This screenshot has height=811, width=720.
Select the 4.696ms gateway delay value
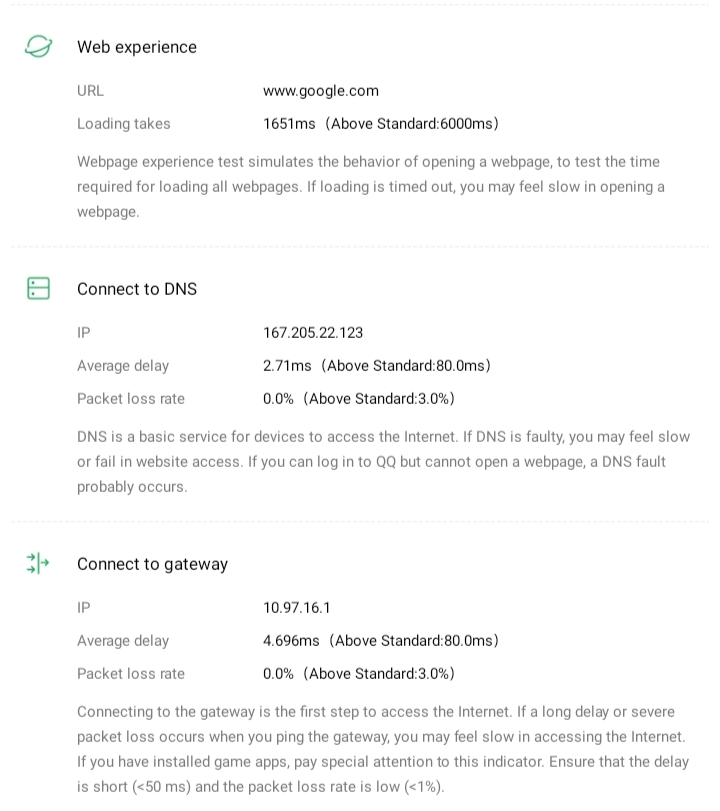(x=380, y=641)
